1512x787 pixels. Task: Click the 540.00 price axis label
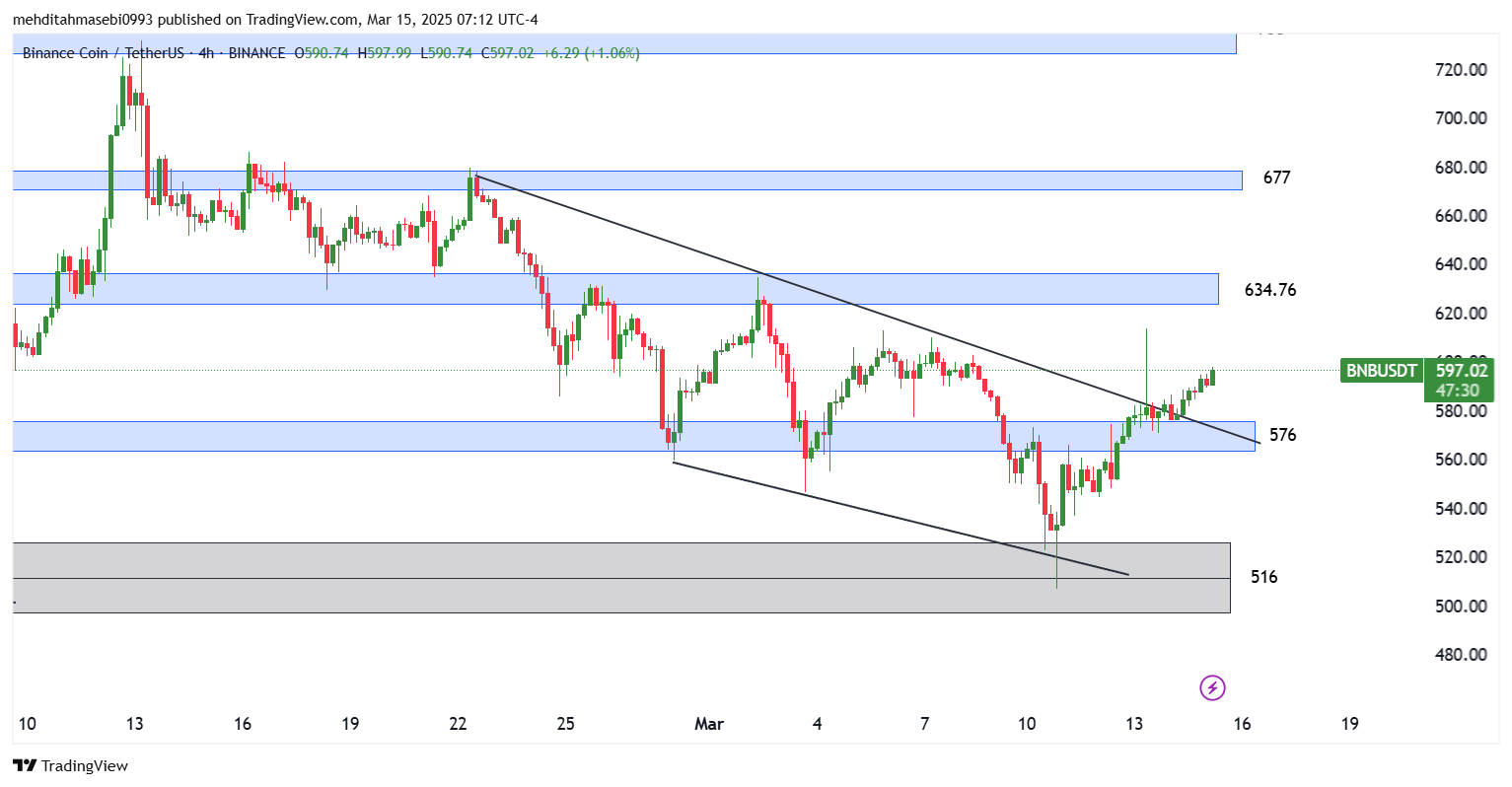coord(1461,509)
